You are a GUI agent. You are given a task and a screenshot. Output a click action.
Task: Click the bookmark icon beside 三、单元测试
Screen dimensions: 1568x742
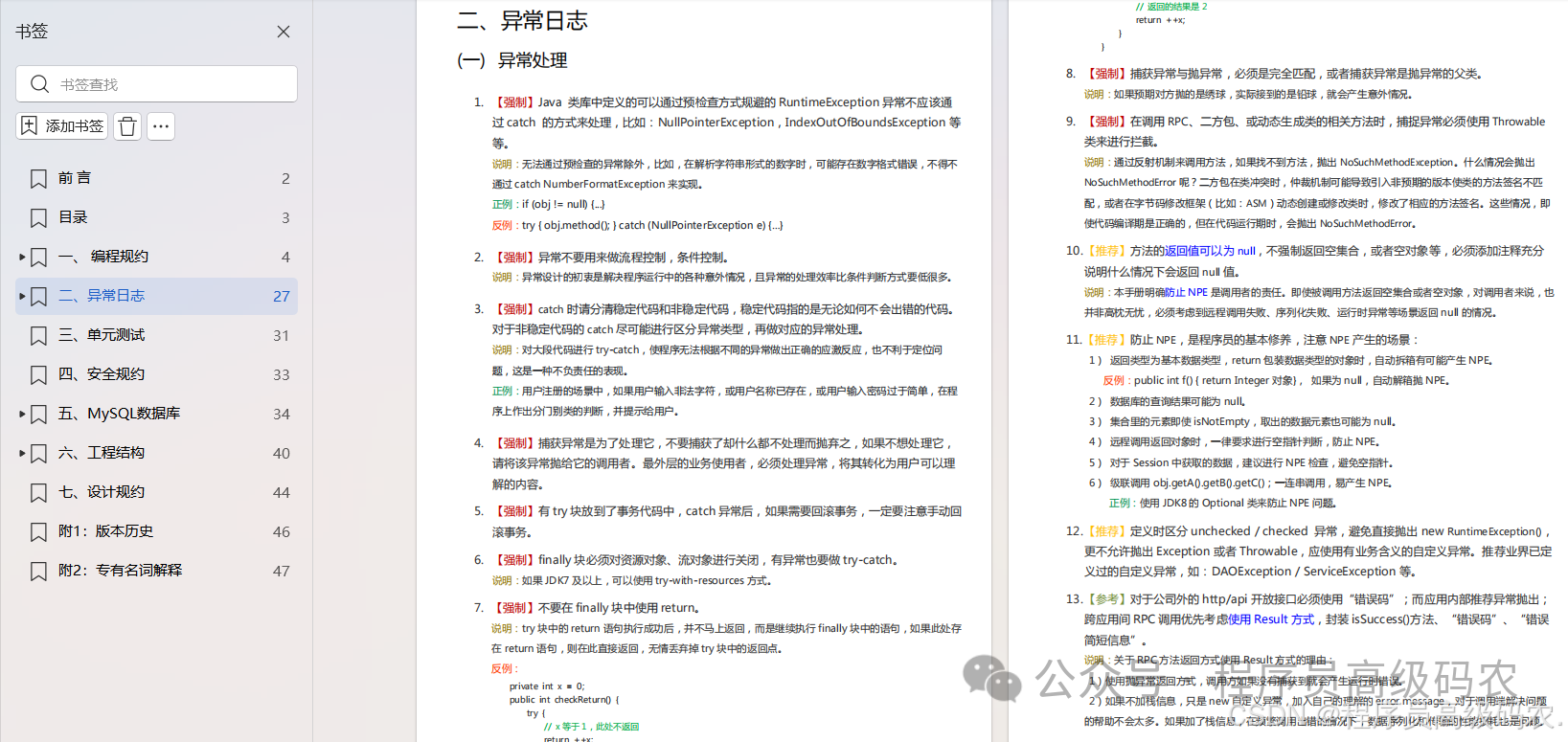point(38,336)
